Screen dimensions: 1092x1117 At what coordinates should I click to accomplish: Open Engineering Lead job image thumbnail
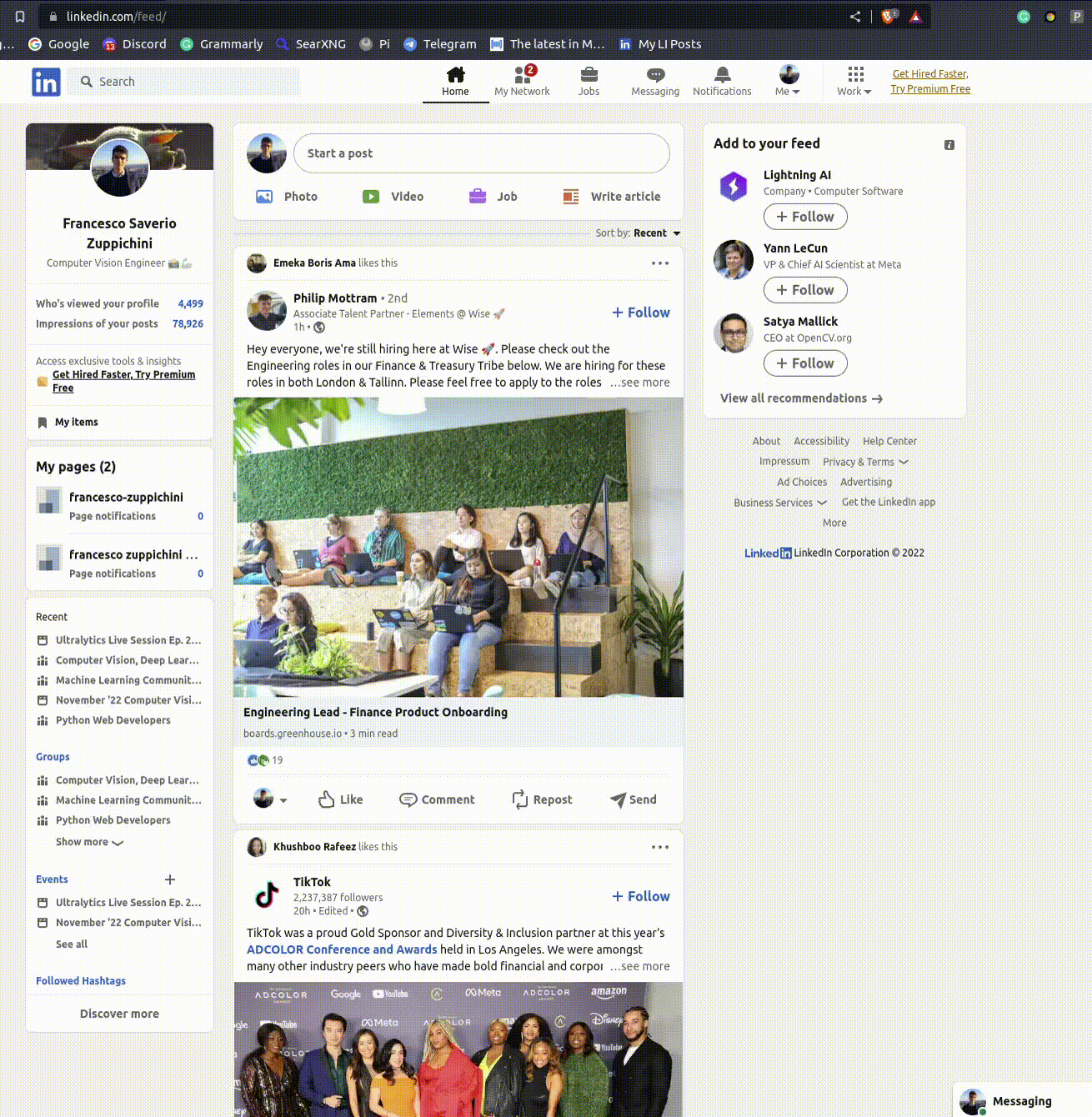[458, 547]
